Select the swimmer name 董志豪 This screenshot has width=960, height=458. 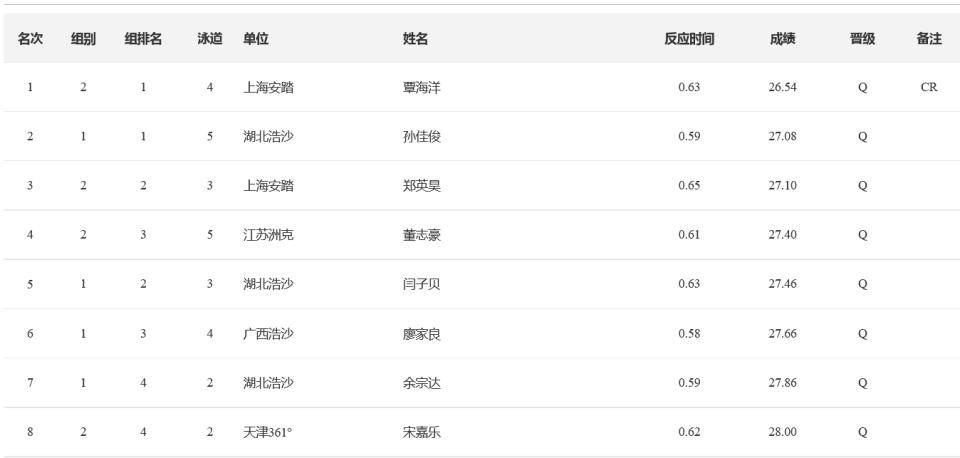point(422,235)
